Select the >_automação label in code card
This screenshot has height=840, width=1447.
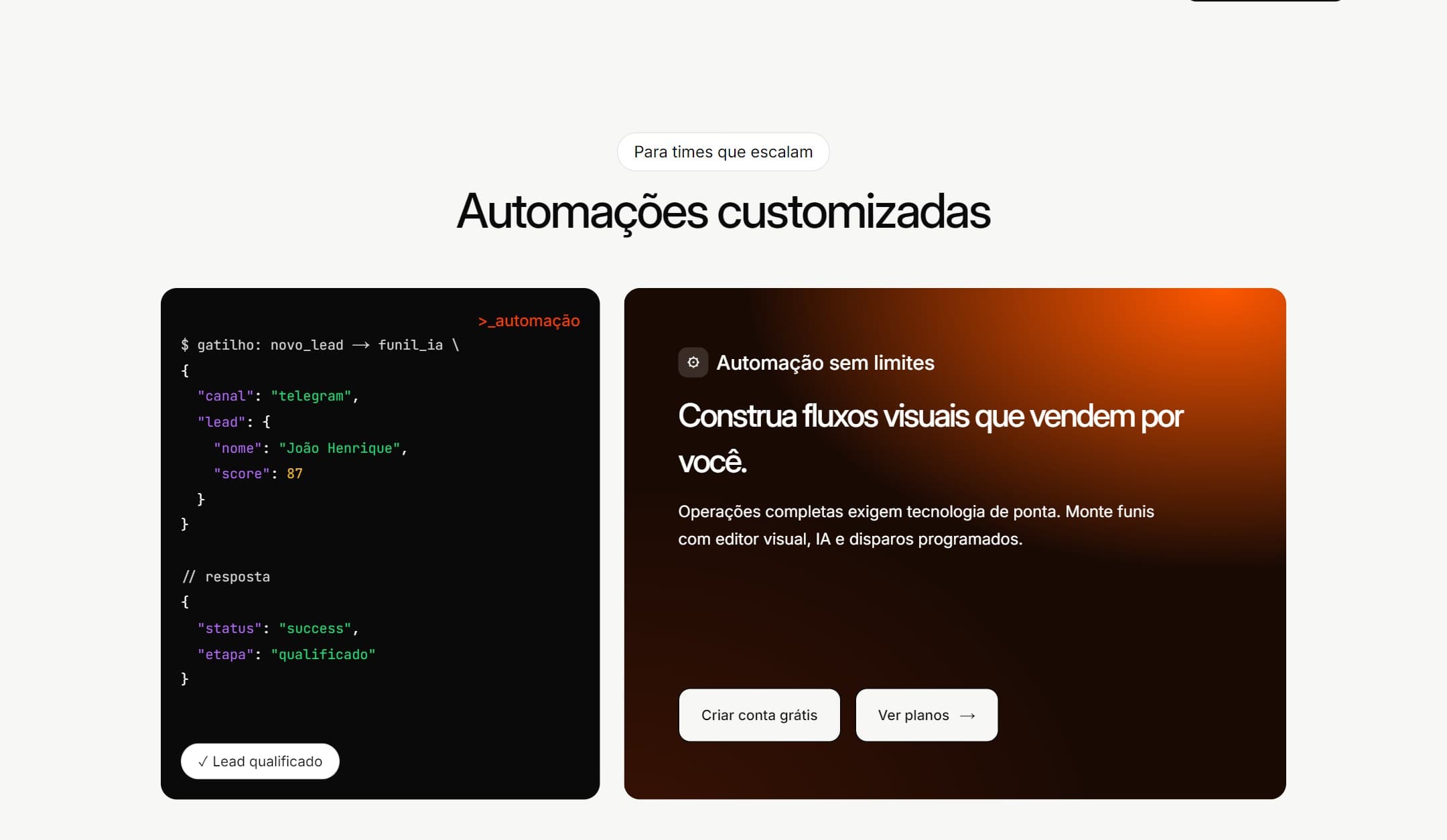click(529, 321)
